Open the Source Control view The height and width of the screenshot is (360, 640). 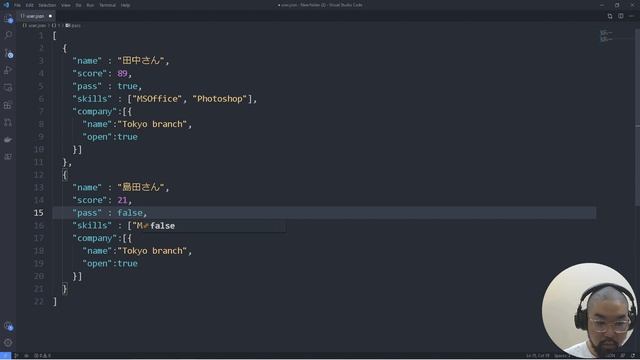tap(8, 53)
